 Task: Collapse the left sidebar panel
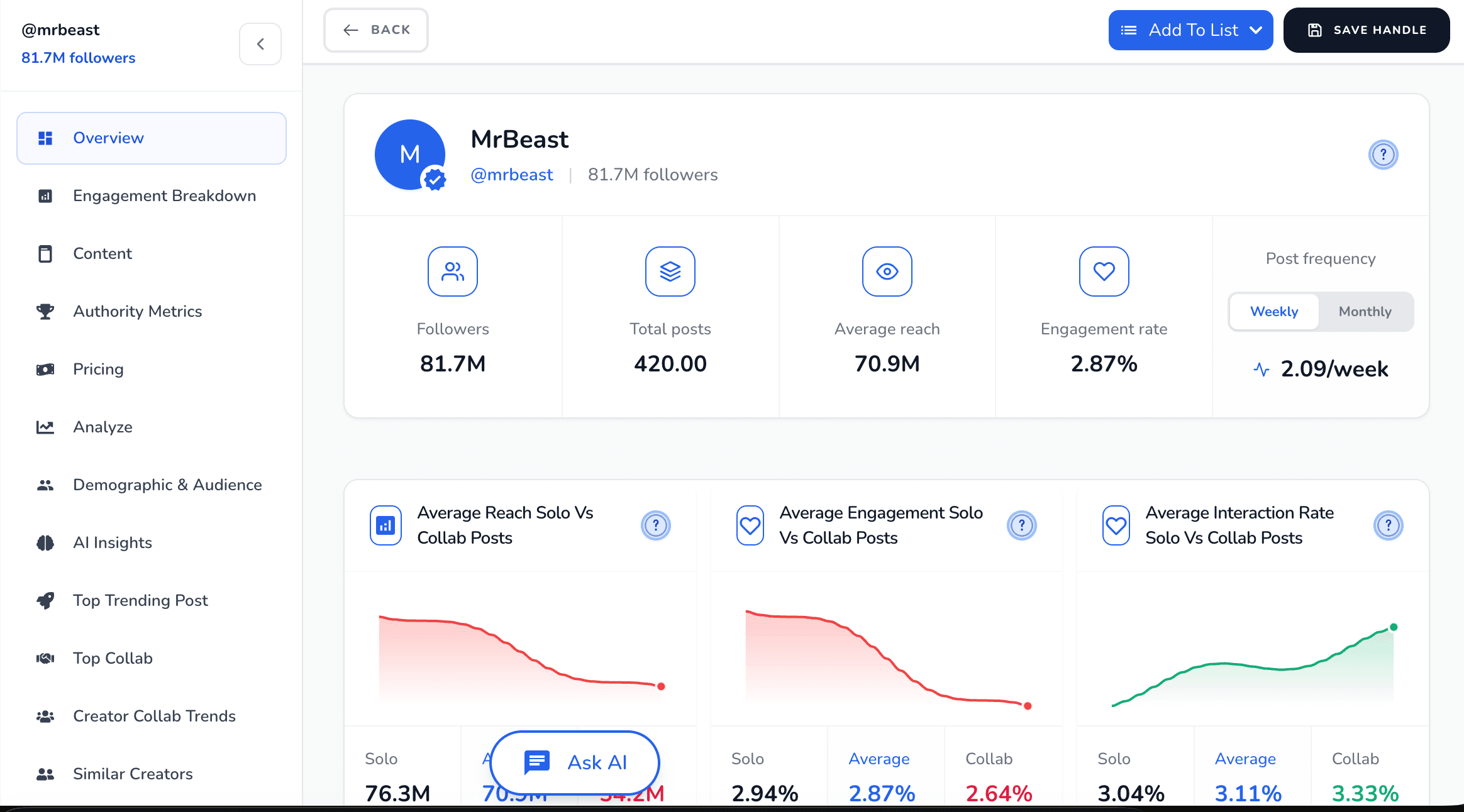tap(260, 43)
